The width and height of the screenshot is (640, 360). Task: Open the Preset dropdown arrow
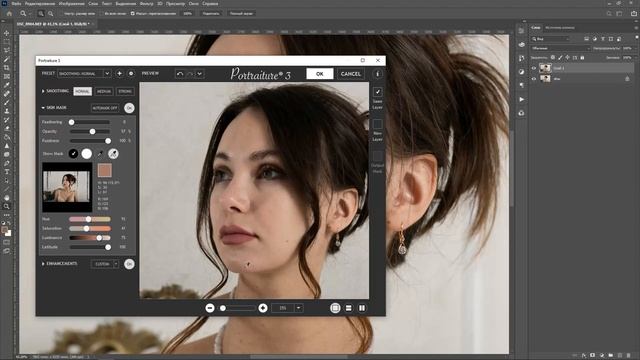click(107, 73)
